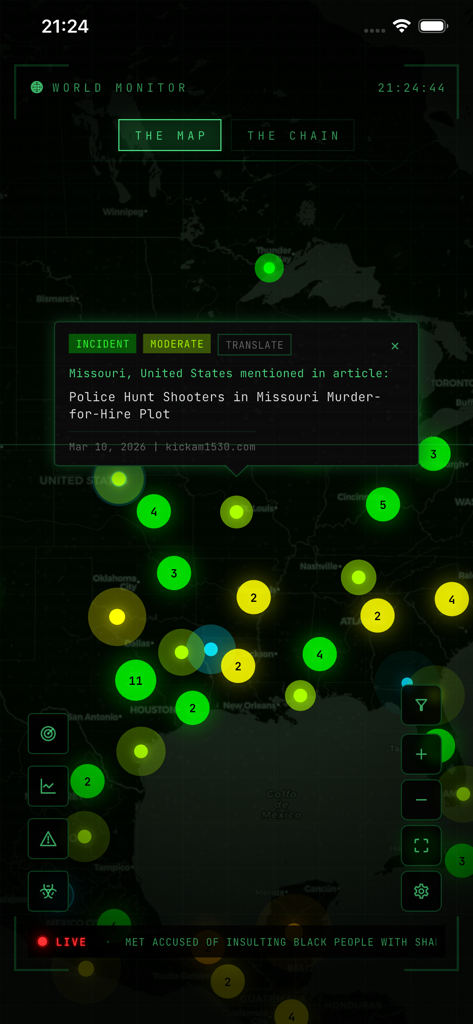Open the map filter options
The image size is (473, 1024).
[421, 705]
